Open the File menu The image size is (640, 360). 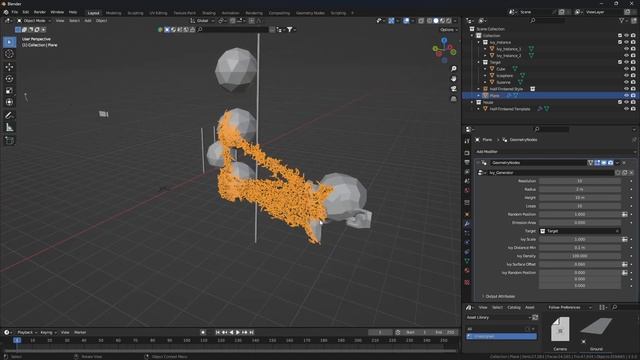15,12
